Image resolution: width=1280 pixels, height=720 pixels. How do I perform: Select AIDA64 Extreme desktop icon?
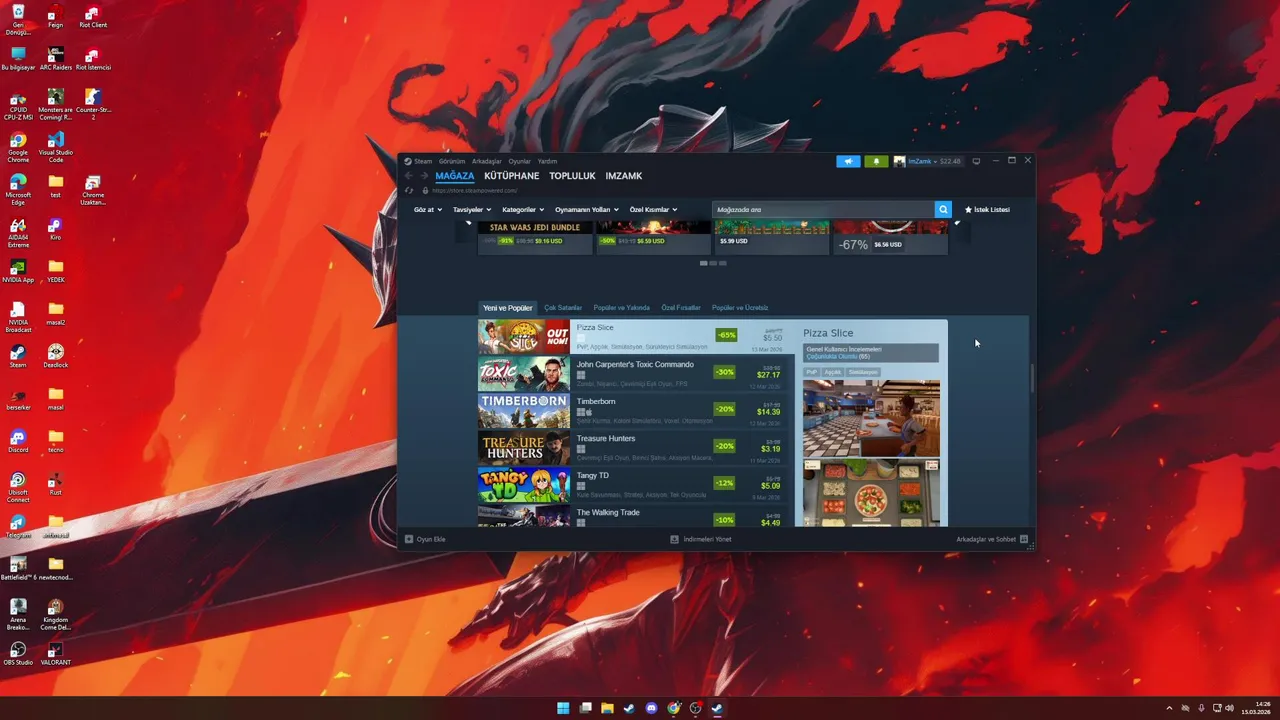[x=18, y=232]
